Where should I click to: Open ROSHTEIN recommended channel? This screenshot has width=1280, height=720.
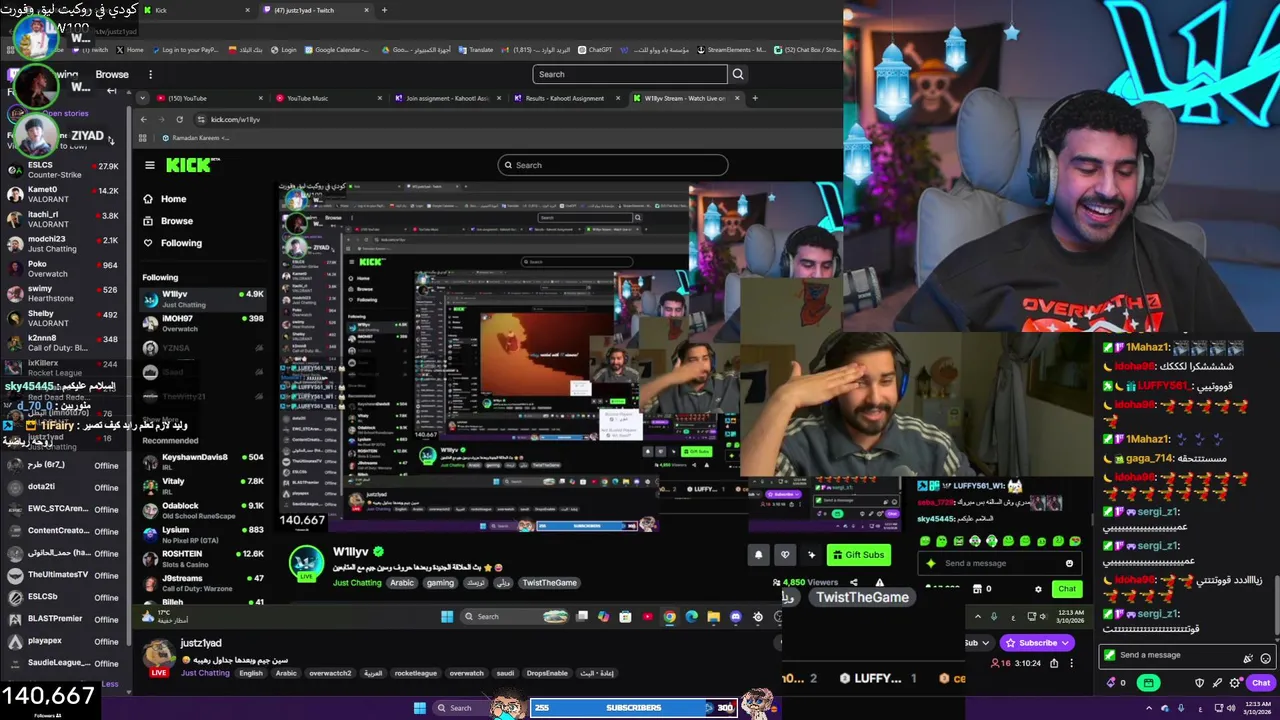click(203, 558)
